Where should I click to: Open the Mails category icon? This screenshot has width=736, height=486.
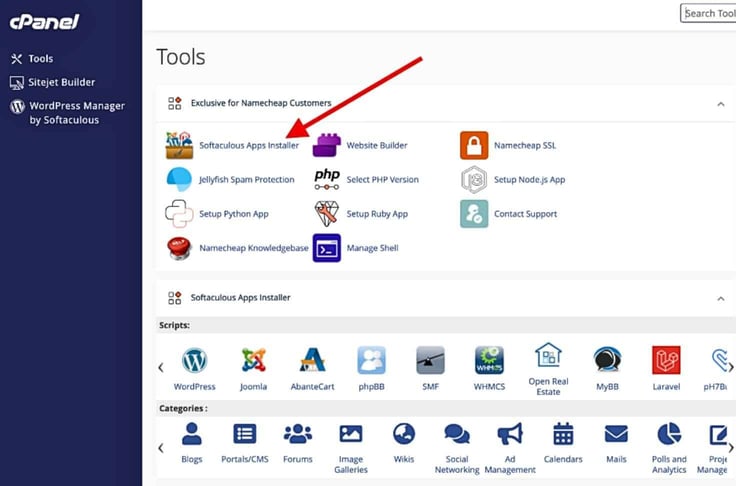tap(616, 433)
